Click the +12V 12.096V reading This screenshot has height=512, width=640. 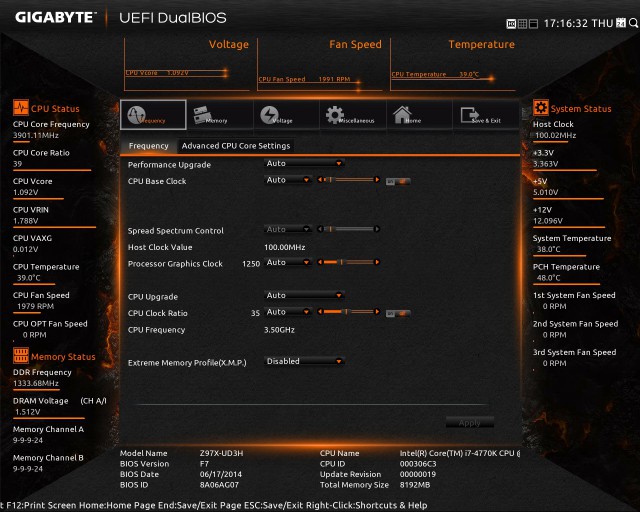click(548, 221)
